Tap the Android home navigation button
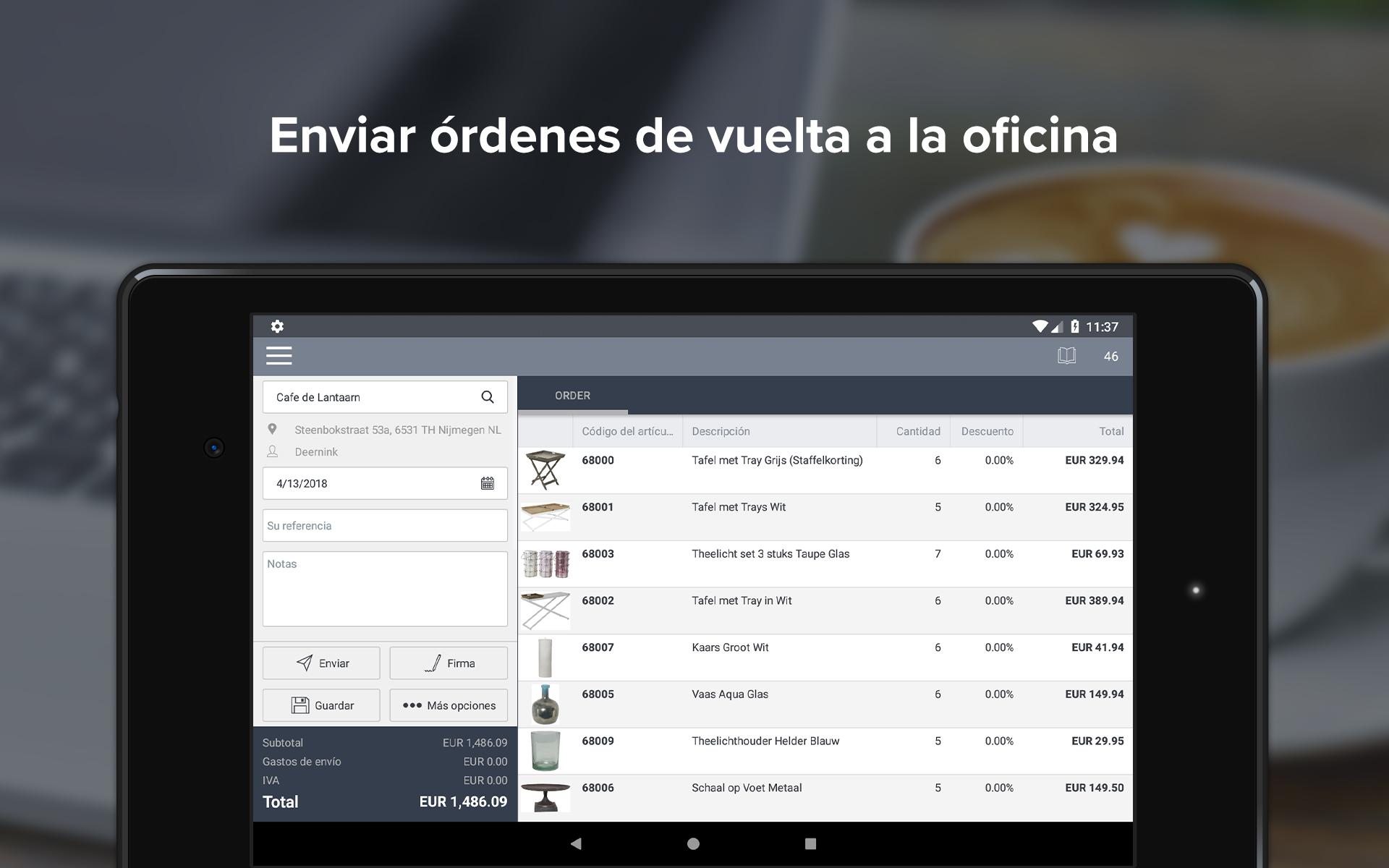The width and height of the screenshot is (1389, 868). (693, 843)
